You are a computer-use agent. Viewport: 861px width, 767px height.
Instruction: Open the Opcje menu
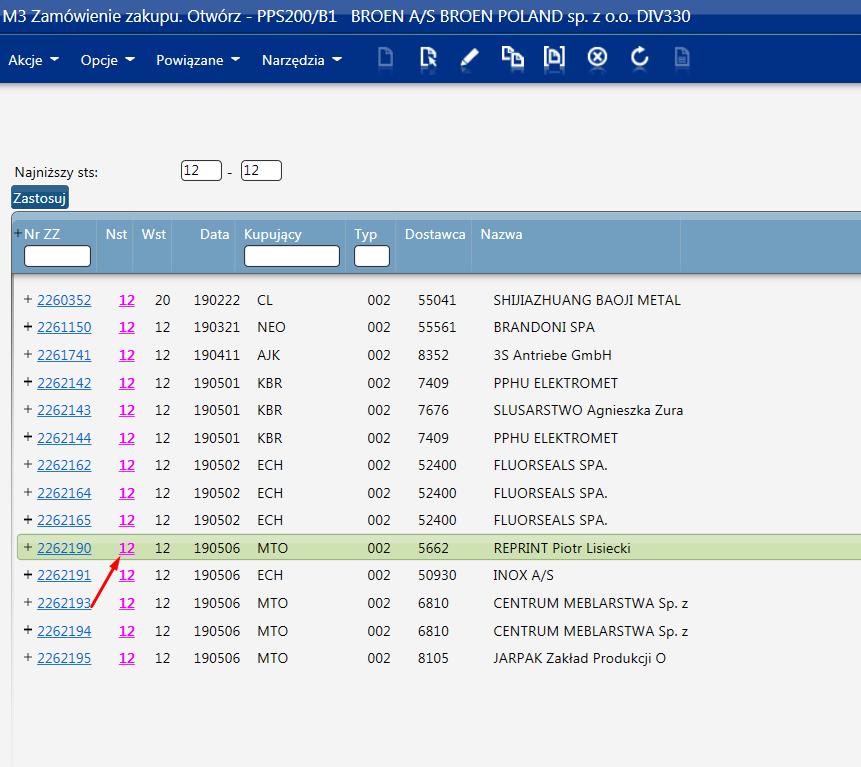(x=107, y=60)
